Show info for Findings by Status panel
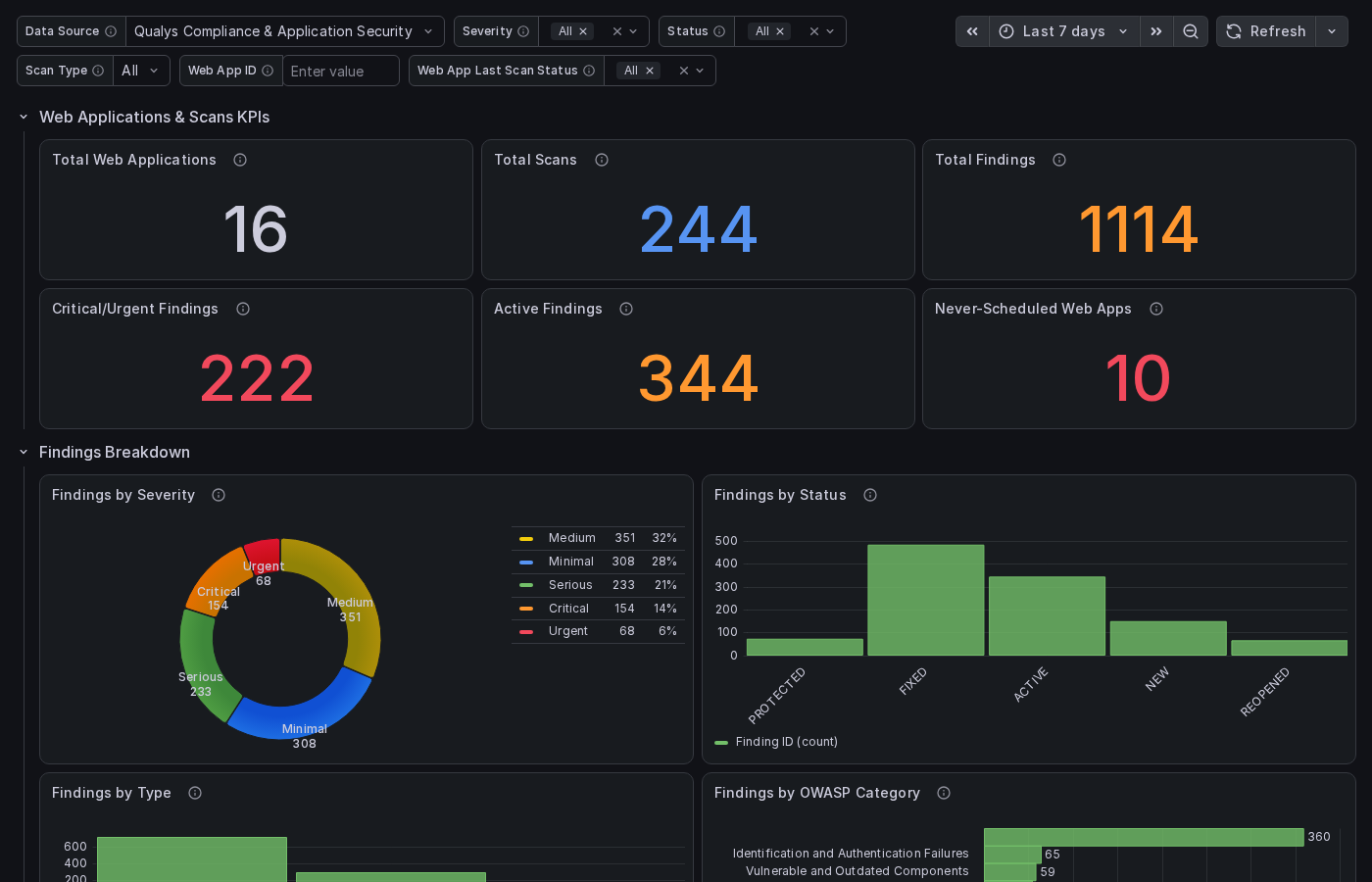 point(870,495)
